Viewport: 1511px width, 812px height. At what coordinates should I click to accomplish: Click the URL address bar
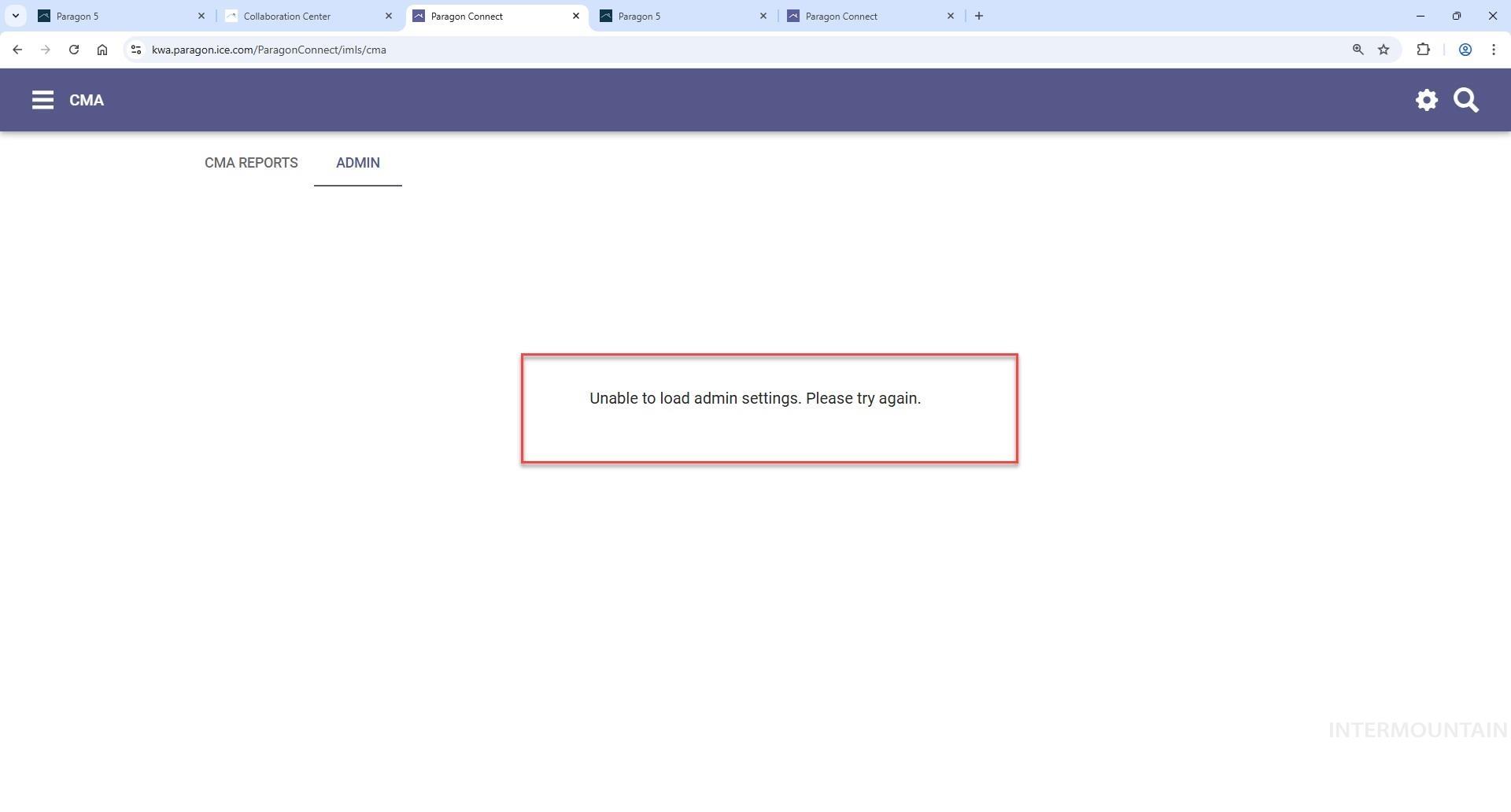click(x=708, y=50)
